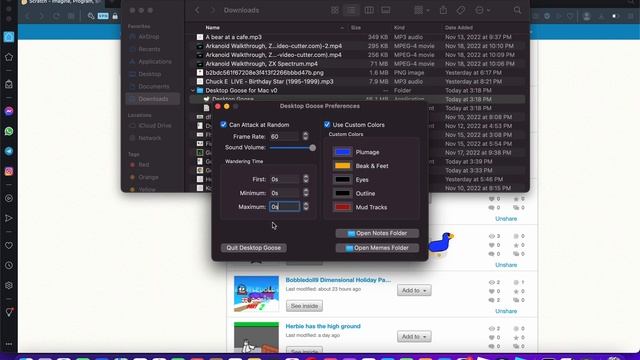This screenshot has width=640, height=360.
Task: Open Instagram in browser sidebar
Action: point(9,171)
